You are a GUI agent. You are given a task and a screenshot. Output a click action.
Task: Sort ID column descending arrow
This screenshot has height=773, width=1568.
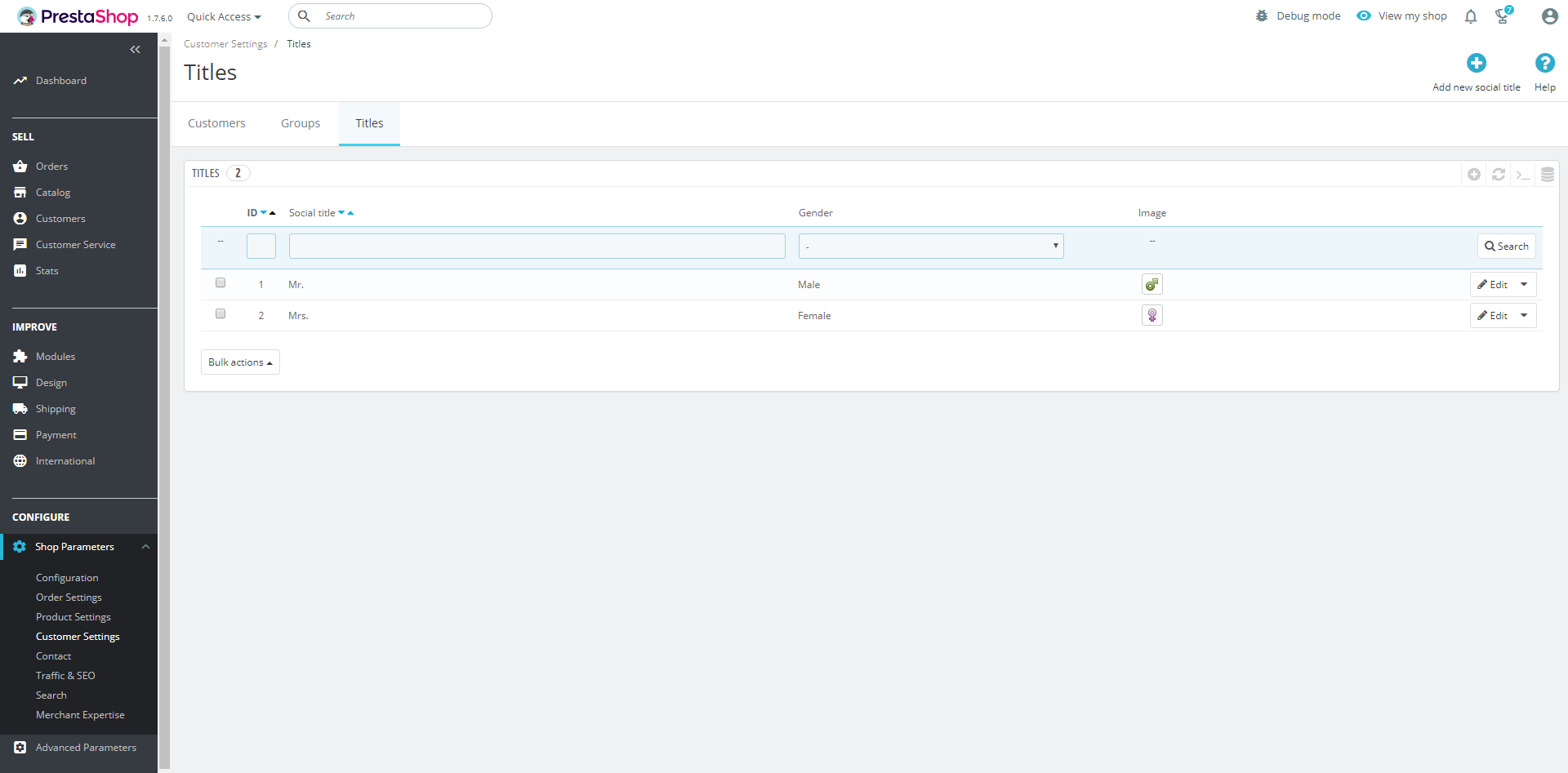[x=264, y=213]
